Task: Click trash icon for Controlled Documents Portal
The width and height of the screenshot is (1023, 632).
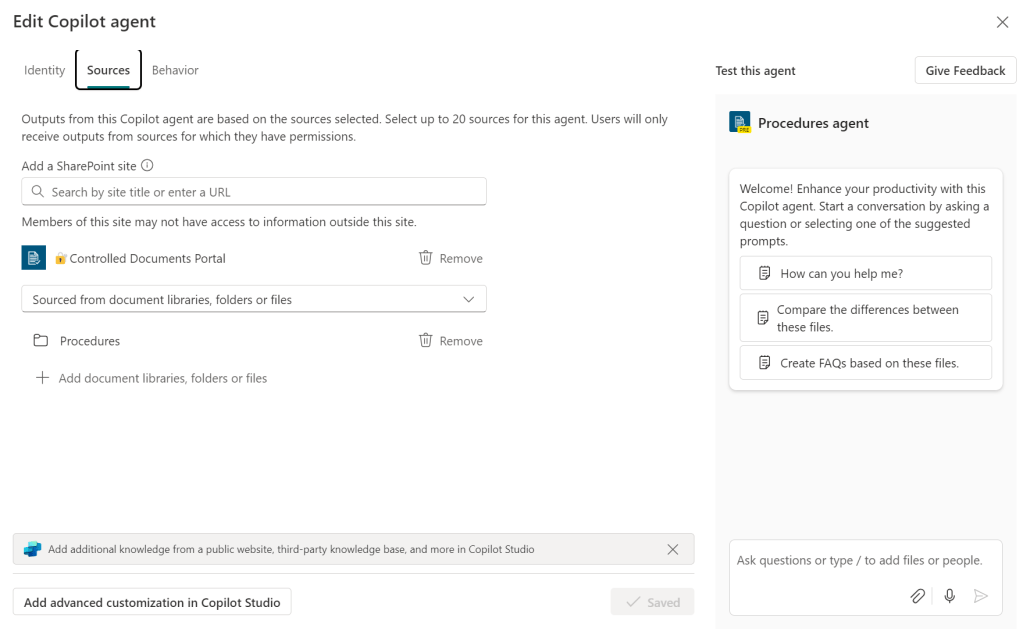Action: click(x=426, y=258)
